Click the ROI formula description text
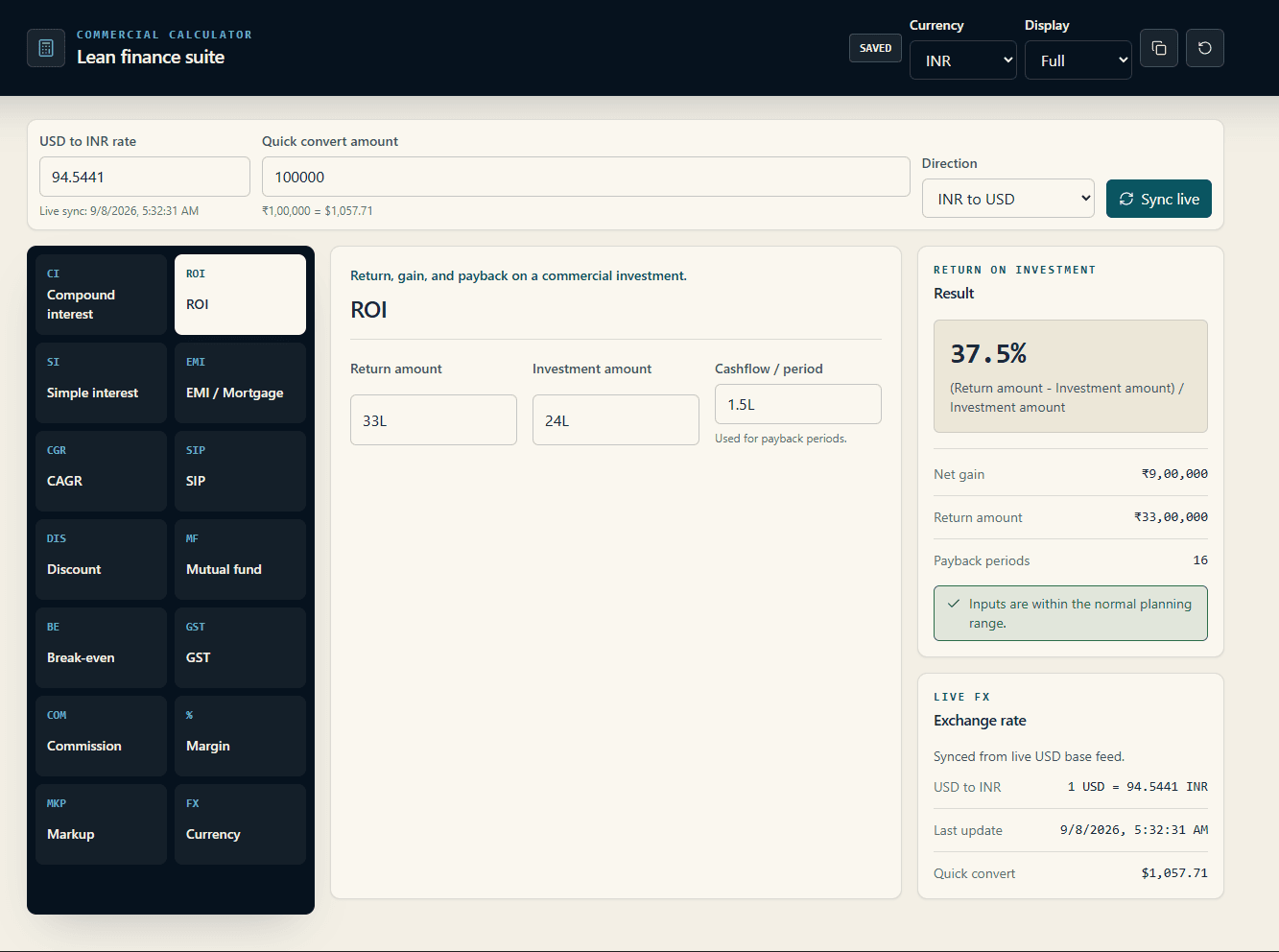 click(1067, 397)
